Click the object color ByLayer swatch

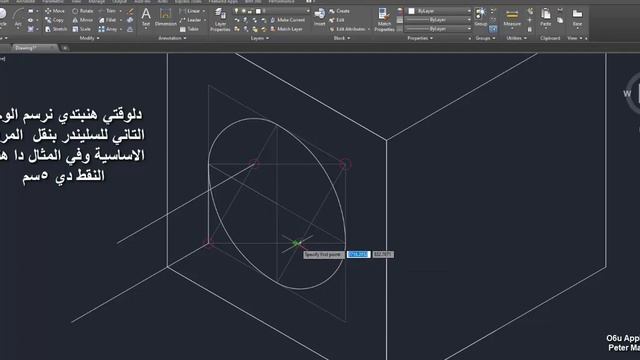point(411,11)
